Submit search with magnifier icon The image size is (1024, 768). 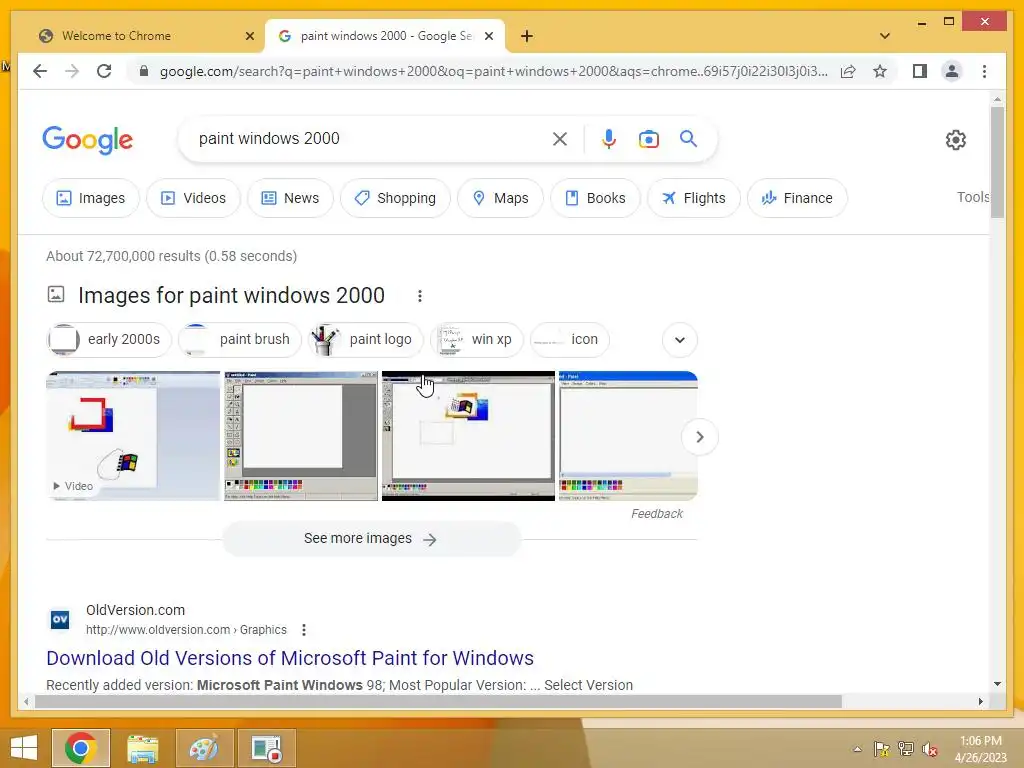(688, 138)
